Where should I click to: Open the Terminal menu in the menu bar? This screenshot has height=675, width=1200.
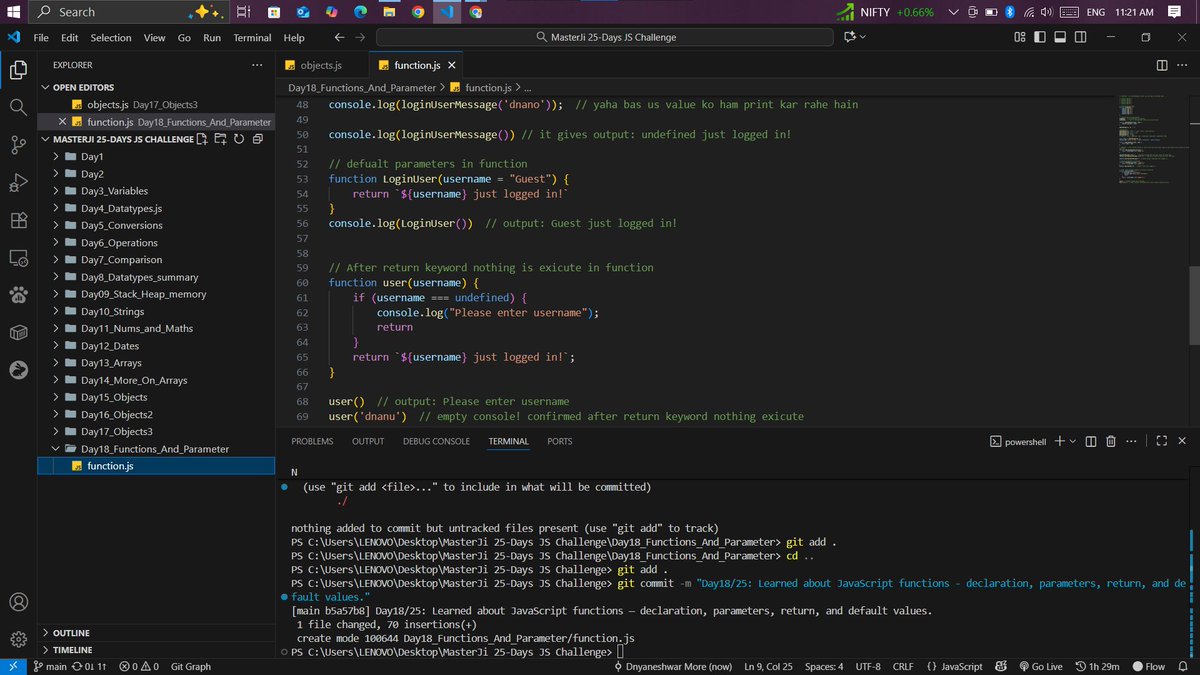[x=251, y=37]
